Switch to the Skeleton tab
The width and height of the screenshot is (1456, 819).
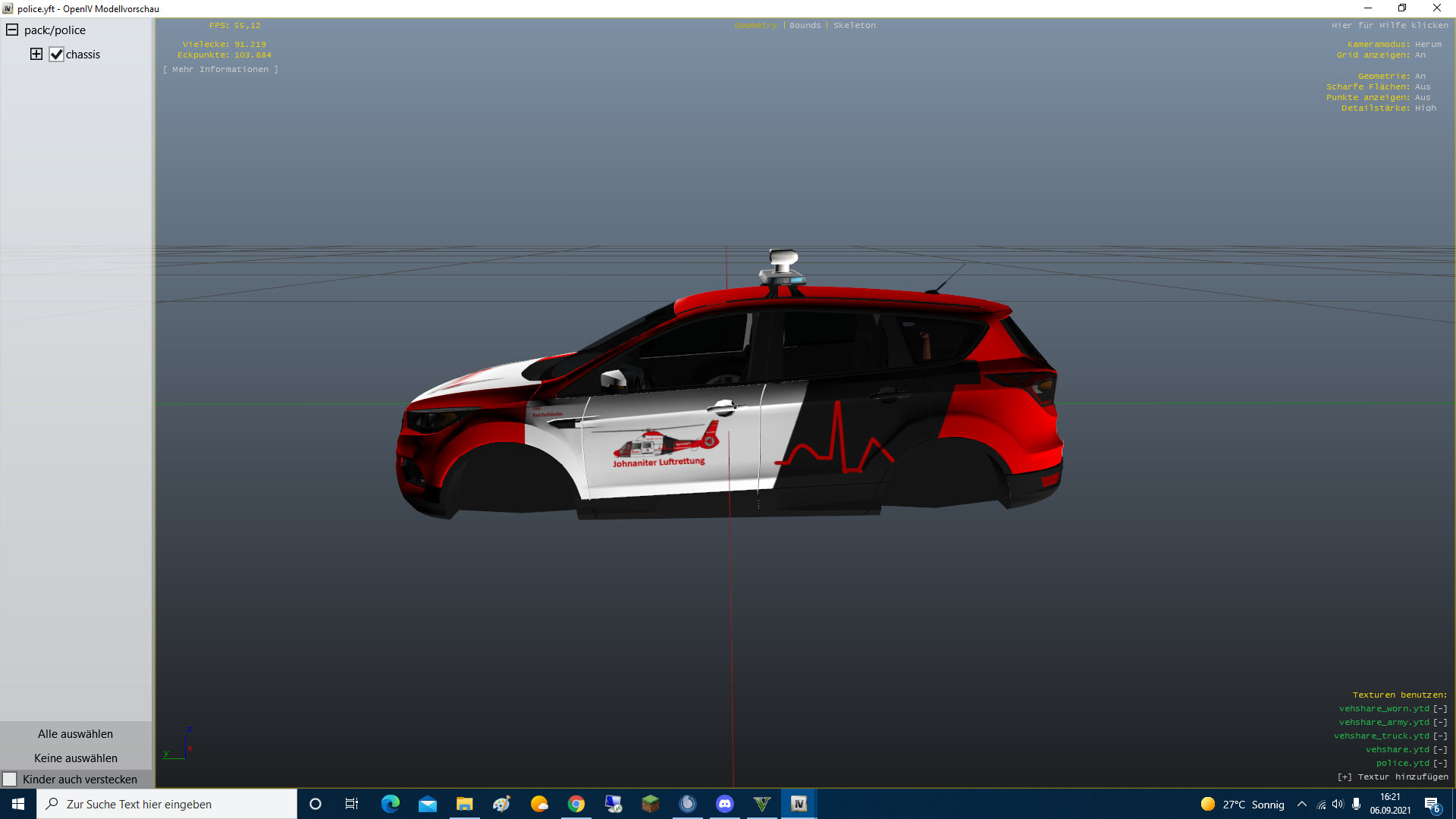pyautogui.click(x=855, y=26)
